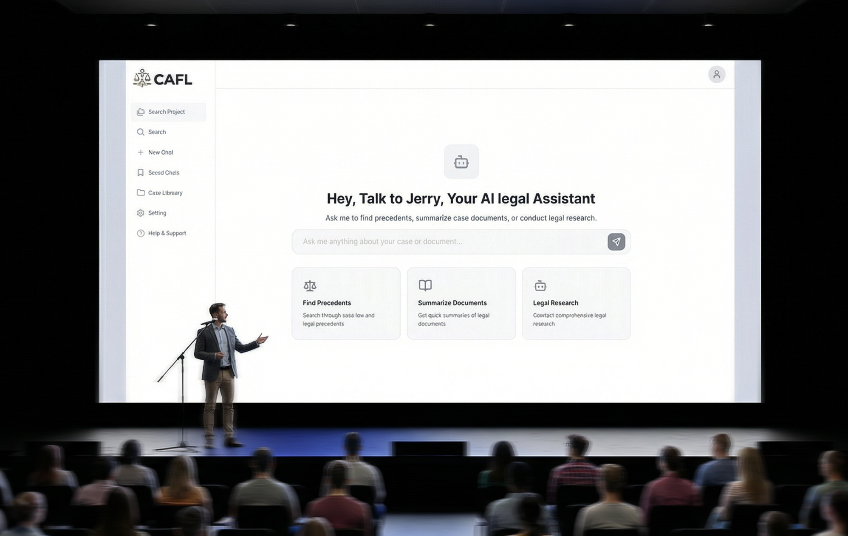
Task: Click the 'Hey, Talk to Jerry' heading
Action: point(461,199)
